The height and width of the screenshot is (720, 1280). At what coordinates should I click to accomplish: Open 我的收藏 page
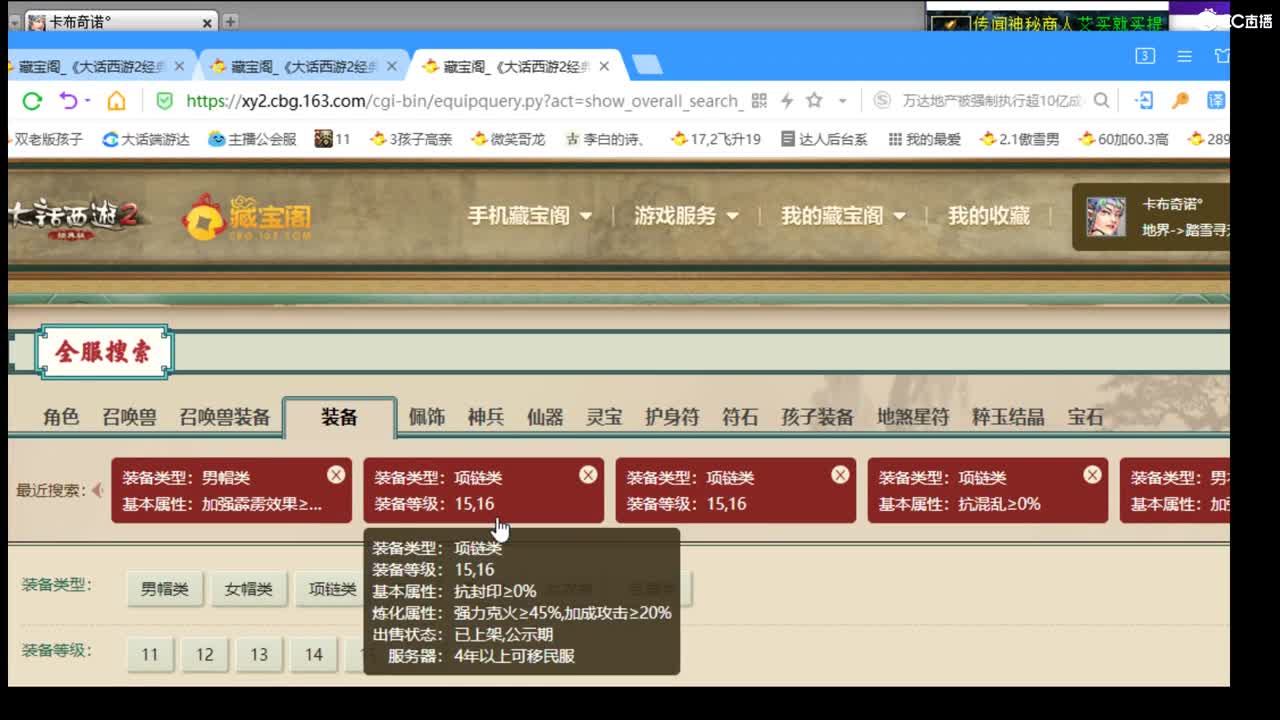988,216
